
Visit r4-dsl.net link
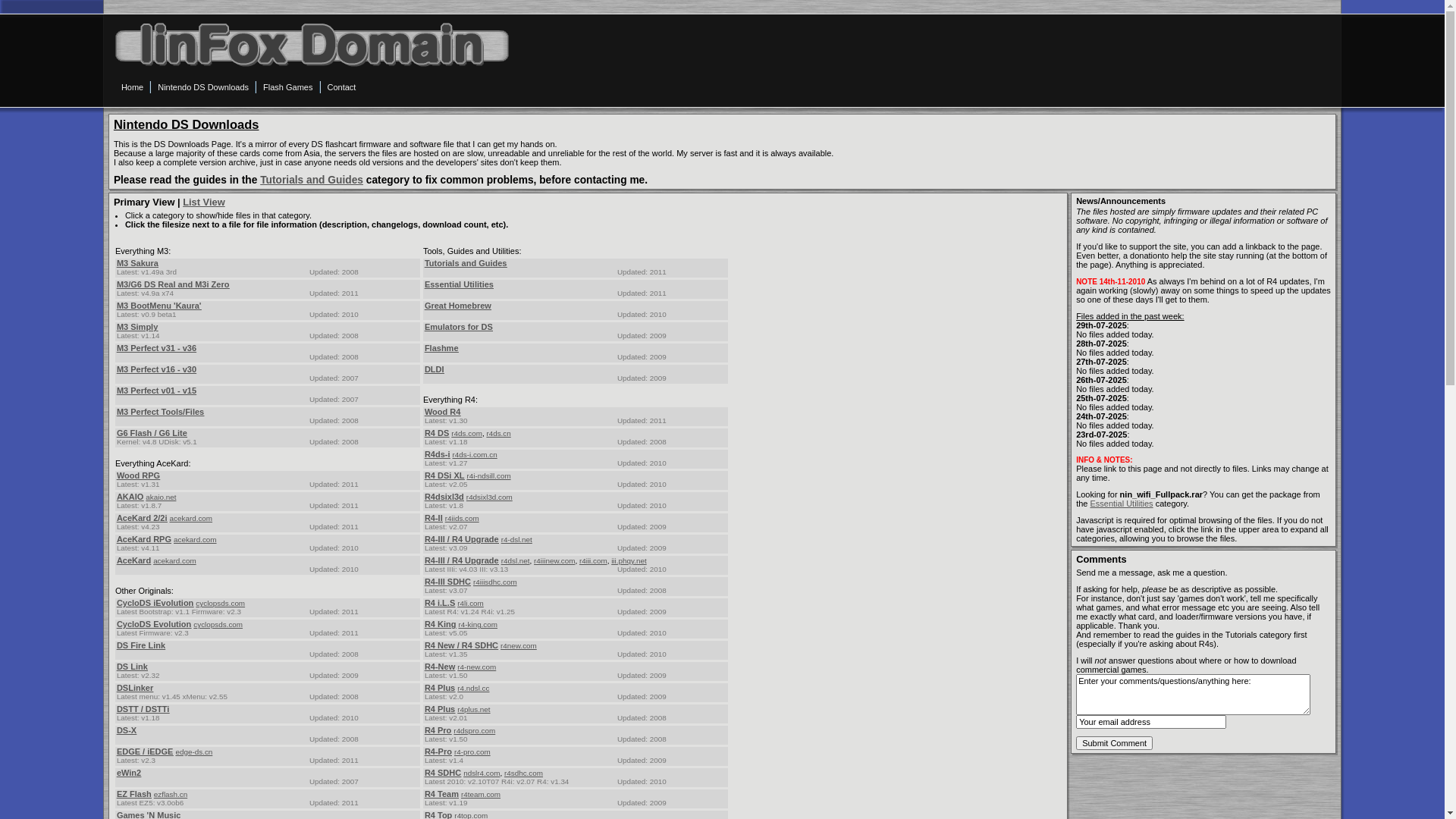[516, 540]
